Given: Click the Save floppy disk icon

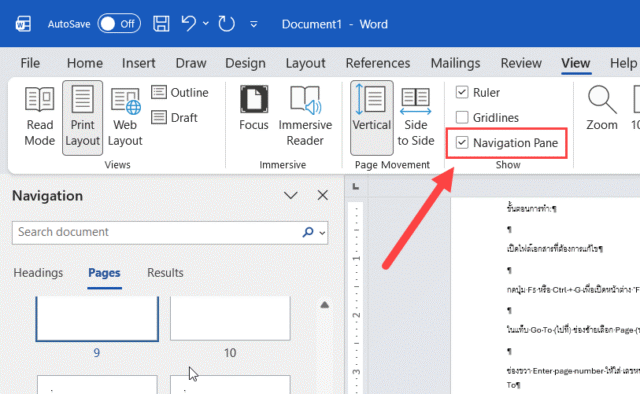Looking at the screenshot, I should [x=161, y=24].
